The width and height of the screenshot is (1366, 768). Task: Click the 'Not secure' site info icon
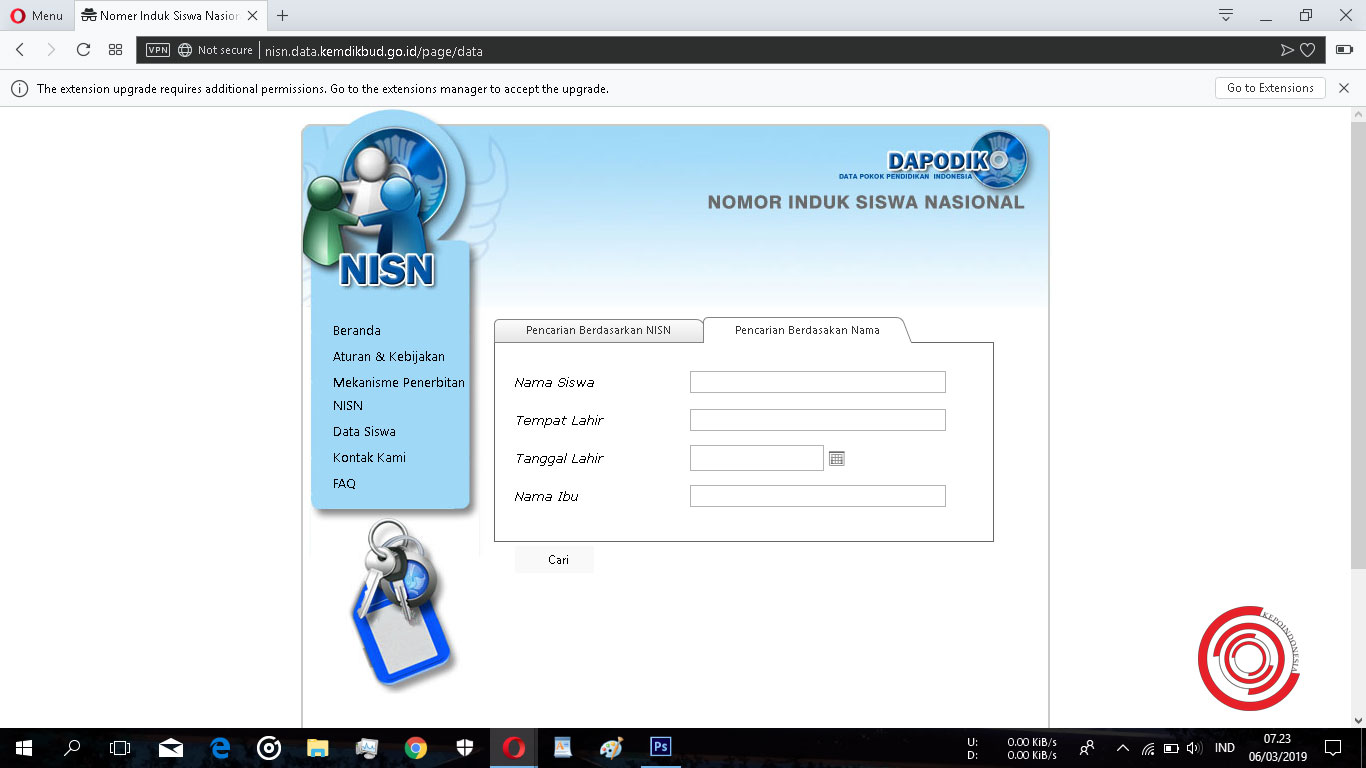[x=185, y=49]
